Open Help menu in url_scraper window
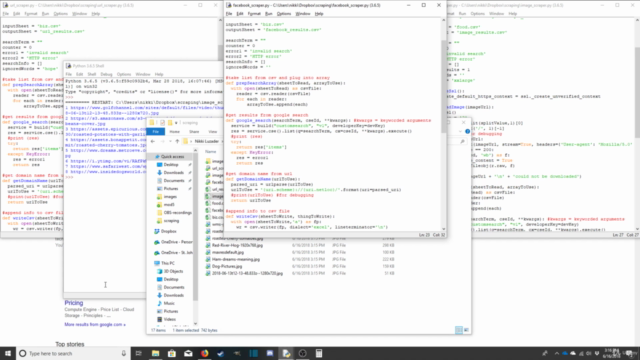640x360 pixels. [x=96, y=14]
